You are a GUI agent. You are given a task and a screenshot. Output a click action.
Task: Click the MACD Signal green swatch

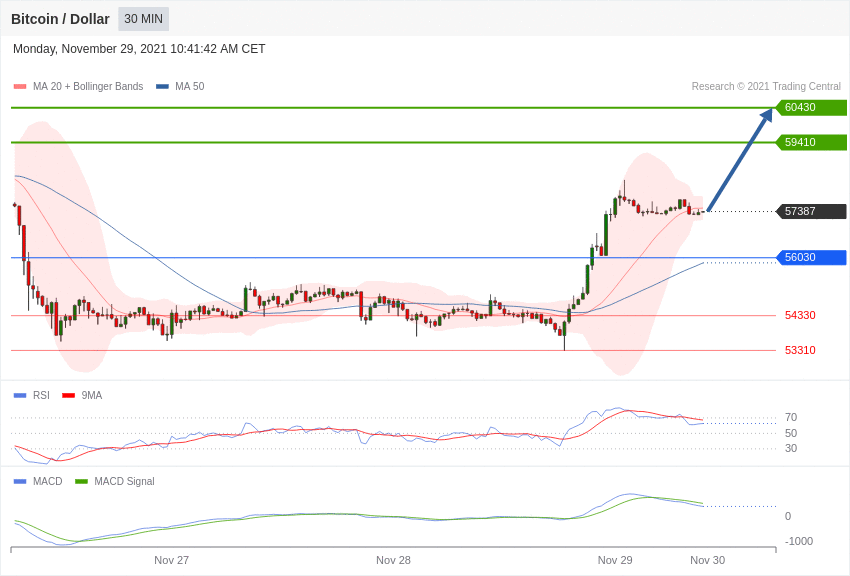[81, 481]
